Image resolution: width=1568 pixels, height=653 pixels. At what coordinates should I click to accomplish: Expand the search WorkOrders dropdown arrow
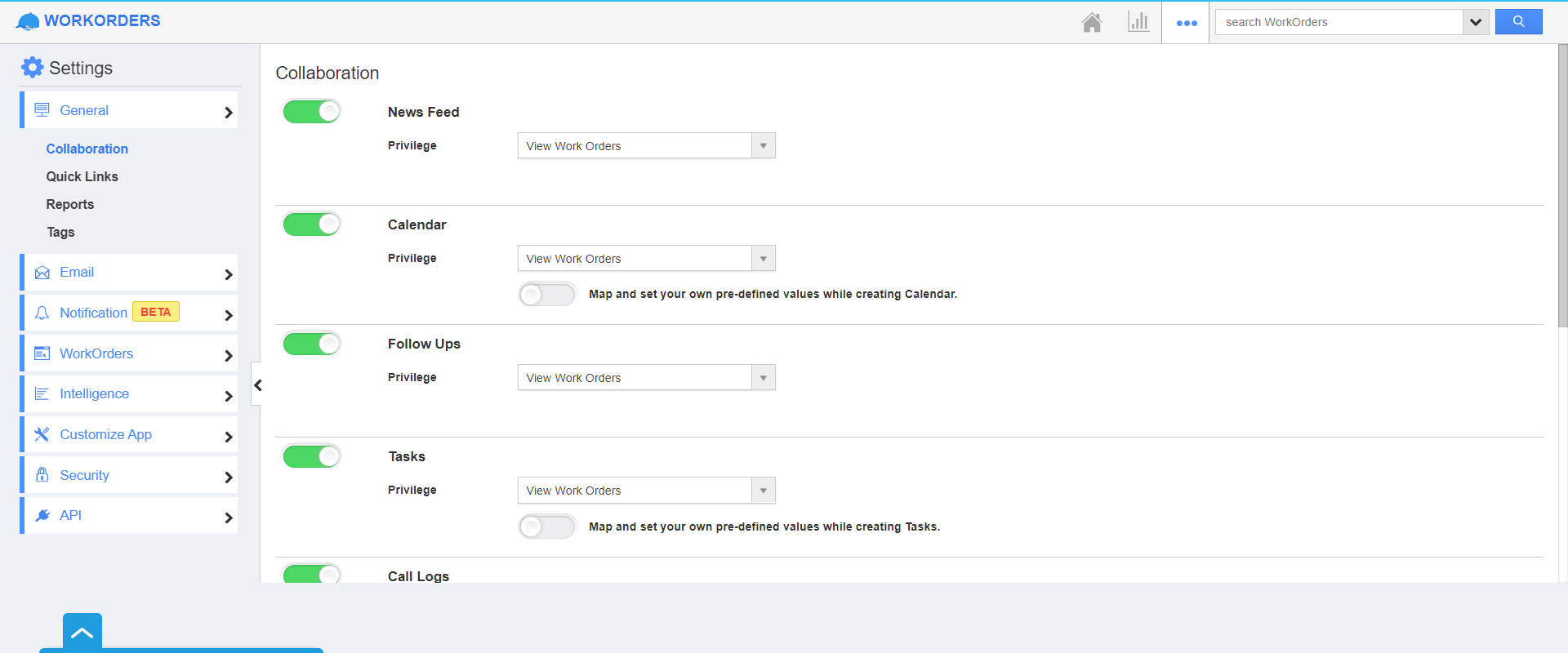[x=1475, y=22]
